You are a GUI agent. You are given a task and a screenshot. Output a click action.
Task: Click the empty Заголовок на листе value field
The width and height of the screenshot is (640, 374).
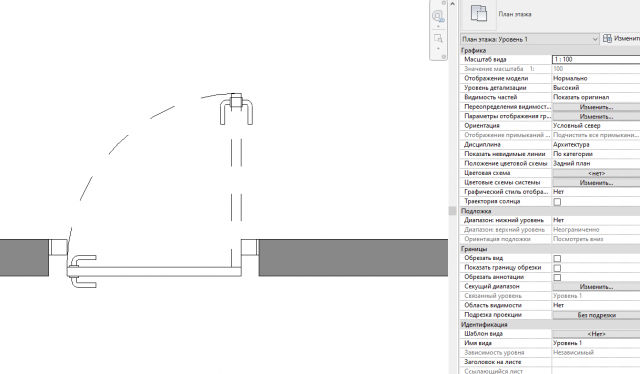coord(596,362)
